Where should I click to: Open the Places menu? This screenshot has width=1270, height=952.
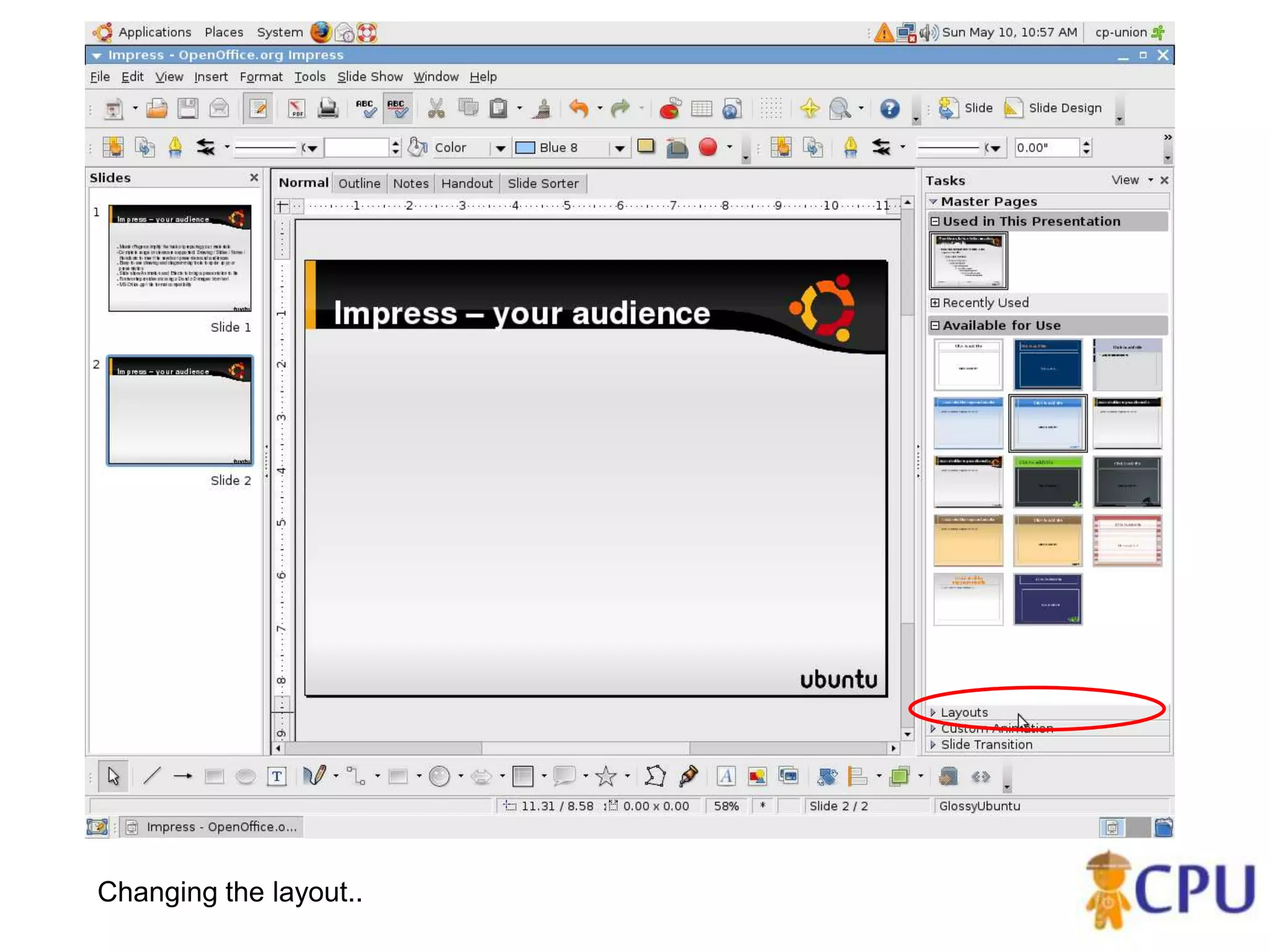tap(224, 32)
